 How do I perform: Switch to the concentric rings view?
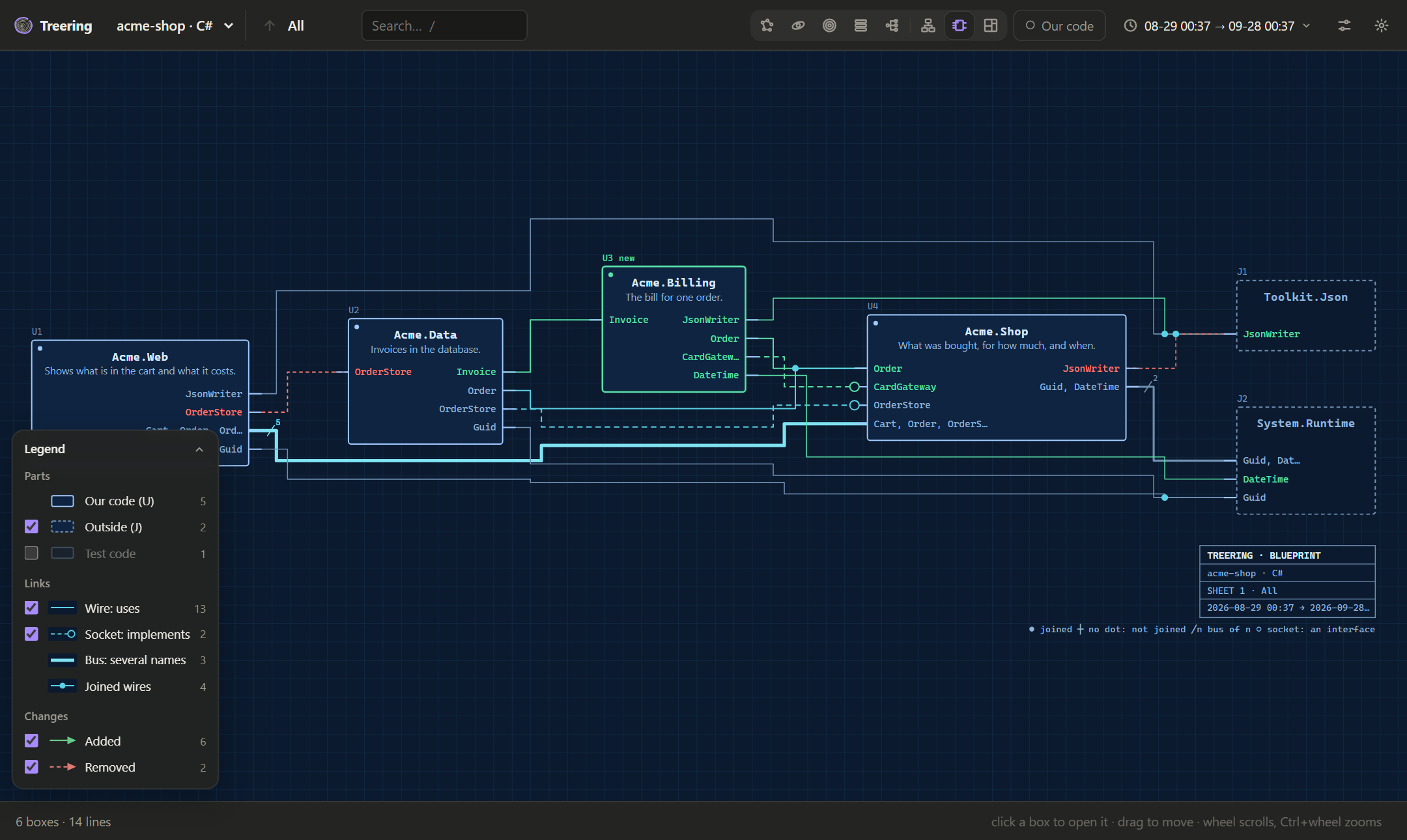[x=829, y=25]
